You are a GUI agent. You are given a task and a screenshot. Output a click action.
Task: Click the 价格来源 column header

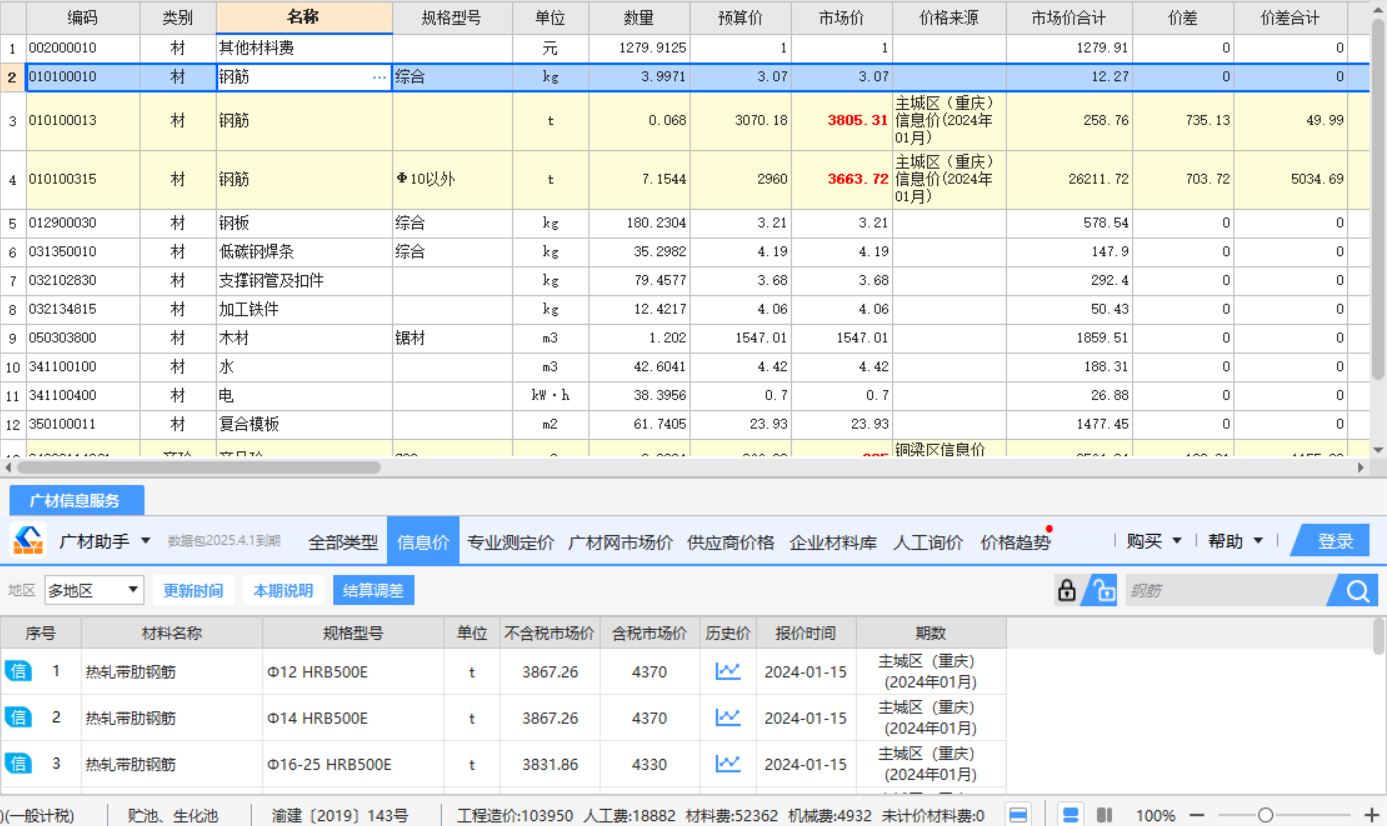click(x=949, y=18)
